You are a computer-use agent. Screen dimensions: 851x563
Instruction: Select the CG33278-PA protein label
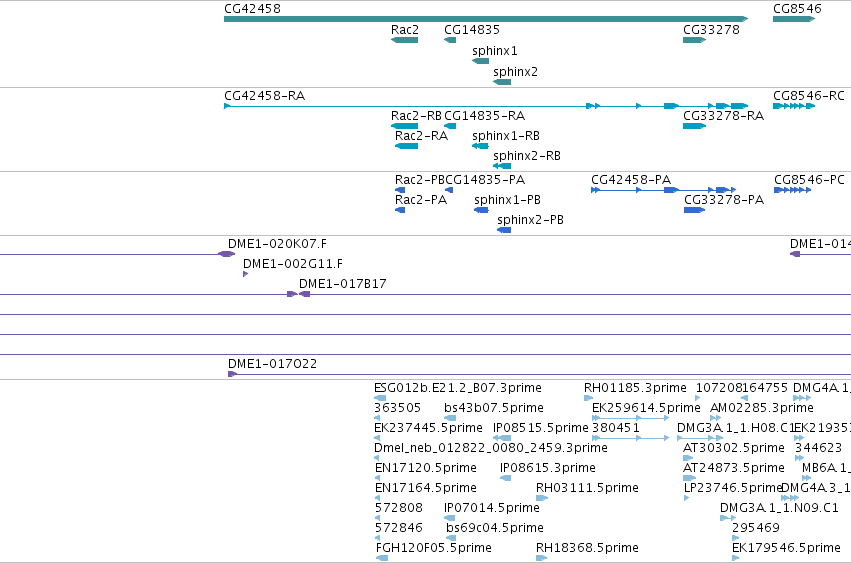[724, 200]
